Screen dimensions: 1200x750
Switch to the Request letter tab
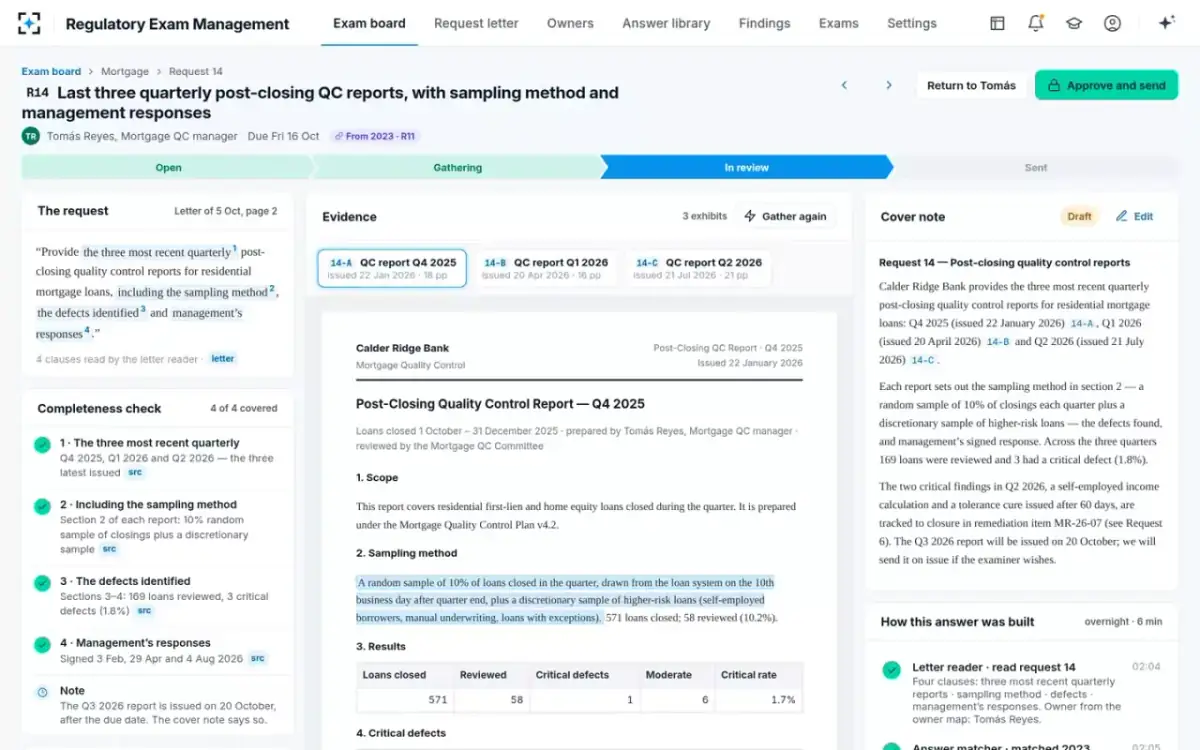click(x=475, y=23)
